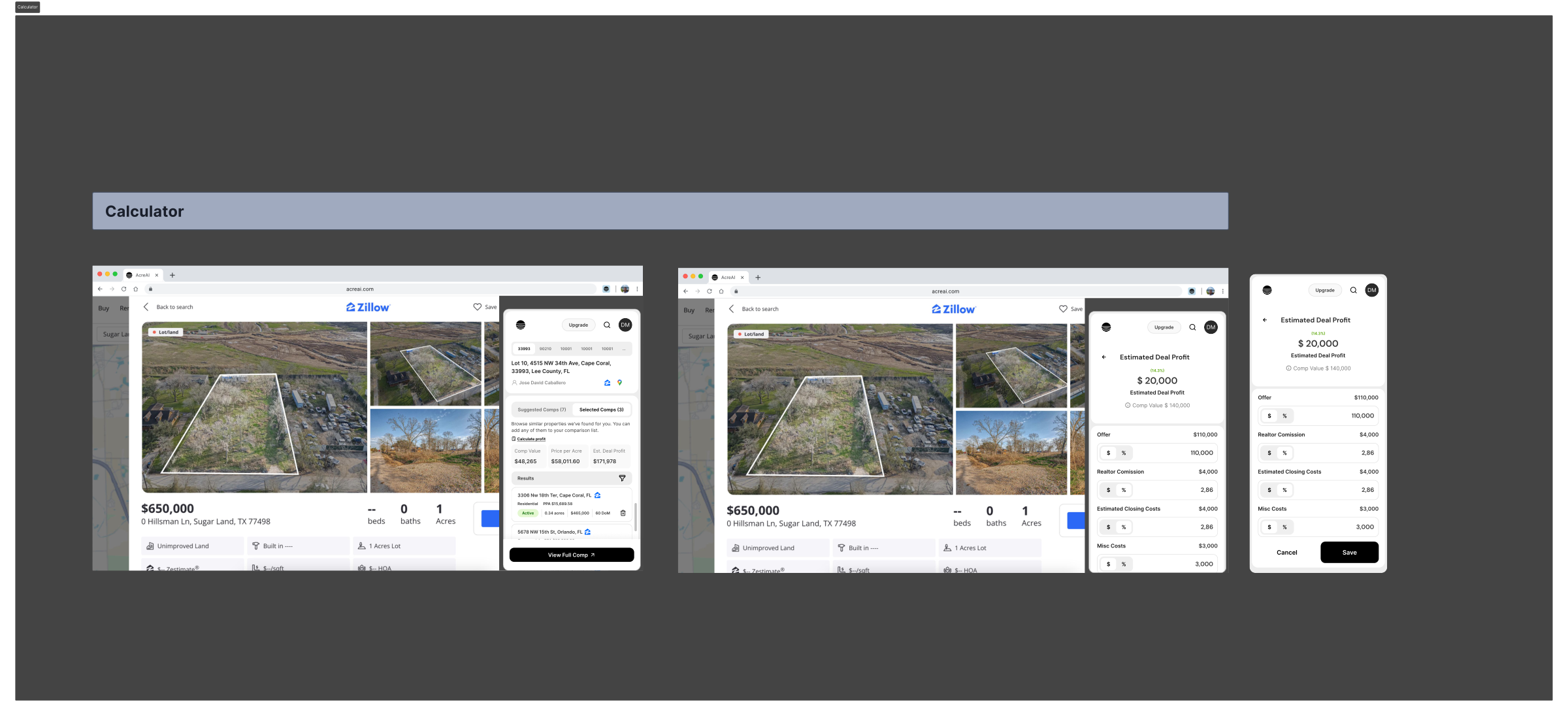Switch Misc Costs to percent in the Save/Cancel panel
This screenshot has width=1568, height=716.
click(1284, 527)
